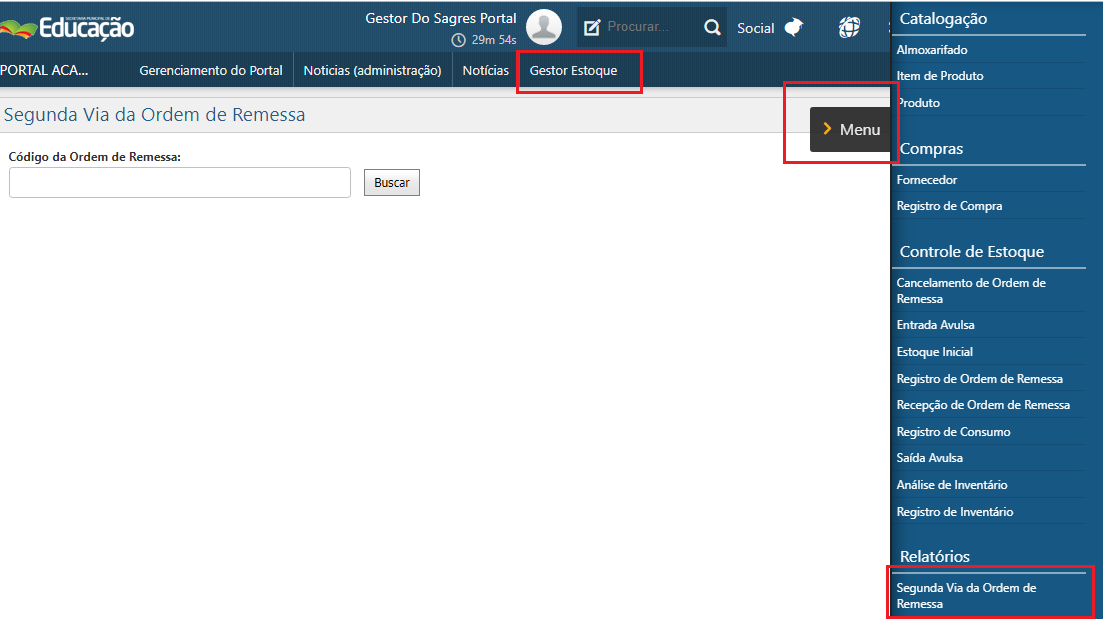Collapse the side Menu panel

850,129
